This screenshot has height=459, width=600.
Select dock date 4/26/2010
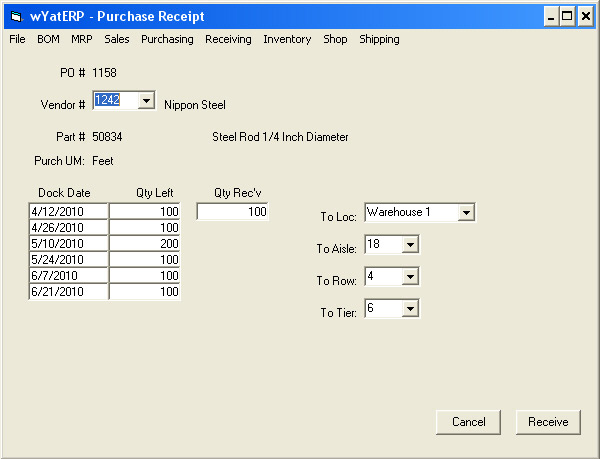click(68, 228)
